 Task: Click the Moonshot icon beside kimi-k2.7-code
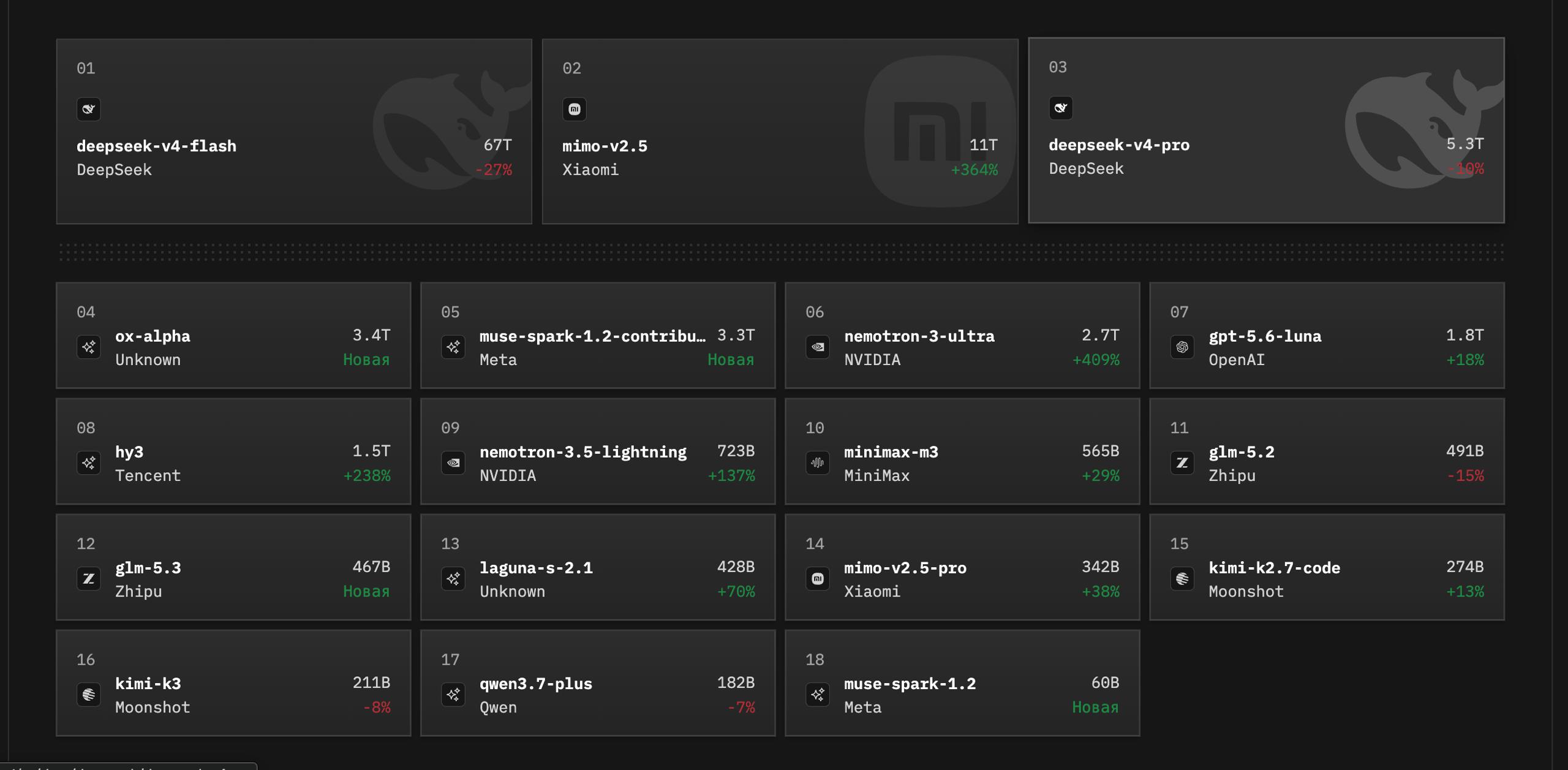coord(1182,579)
